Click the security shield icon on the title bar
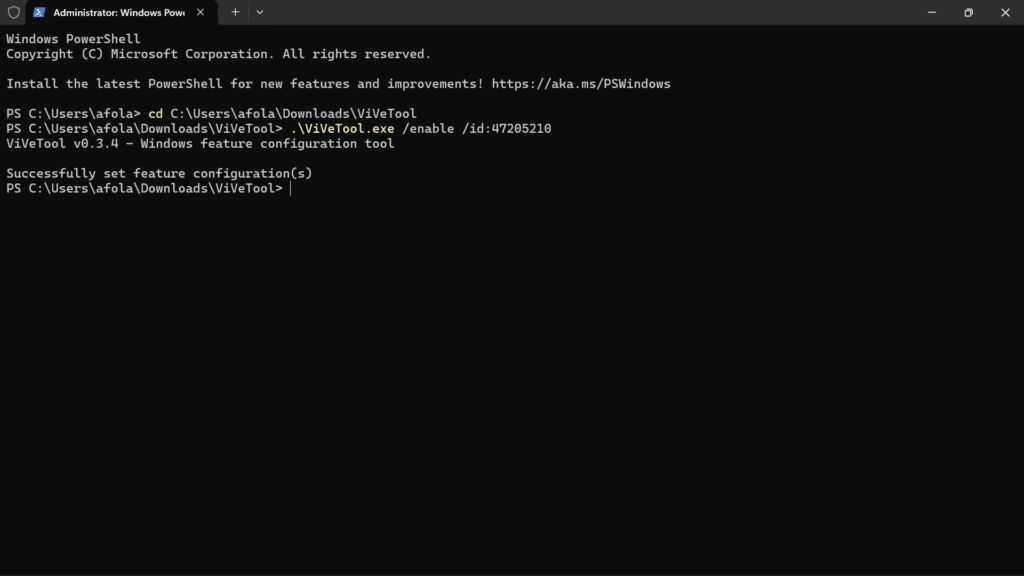Screen dimensions: 1024x576 pos(13,12)
